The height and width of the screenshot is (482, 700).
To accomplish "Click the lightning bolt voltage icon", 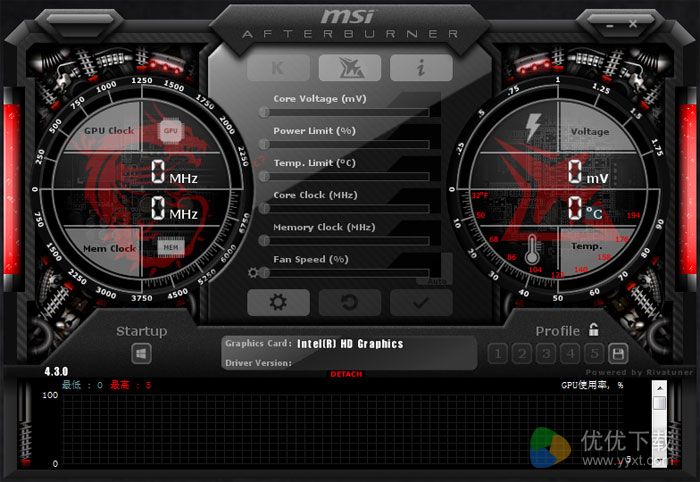I will coord(533,127).
